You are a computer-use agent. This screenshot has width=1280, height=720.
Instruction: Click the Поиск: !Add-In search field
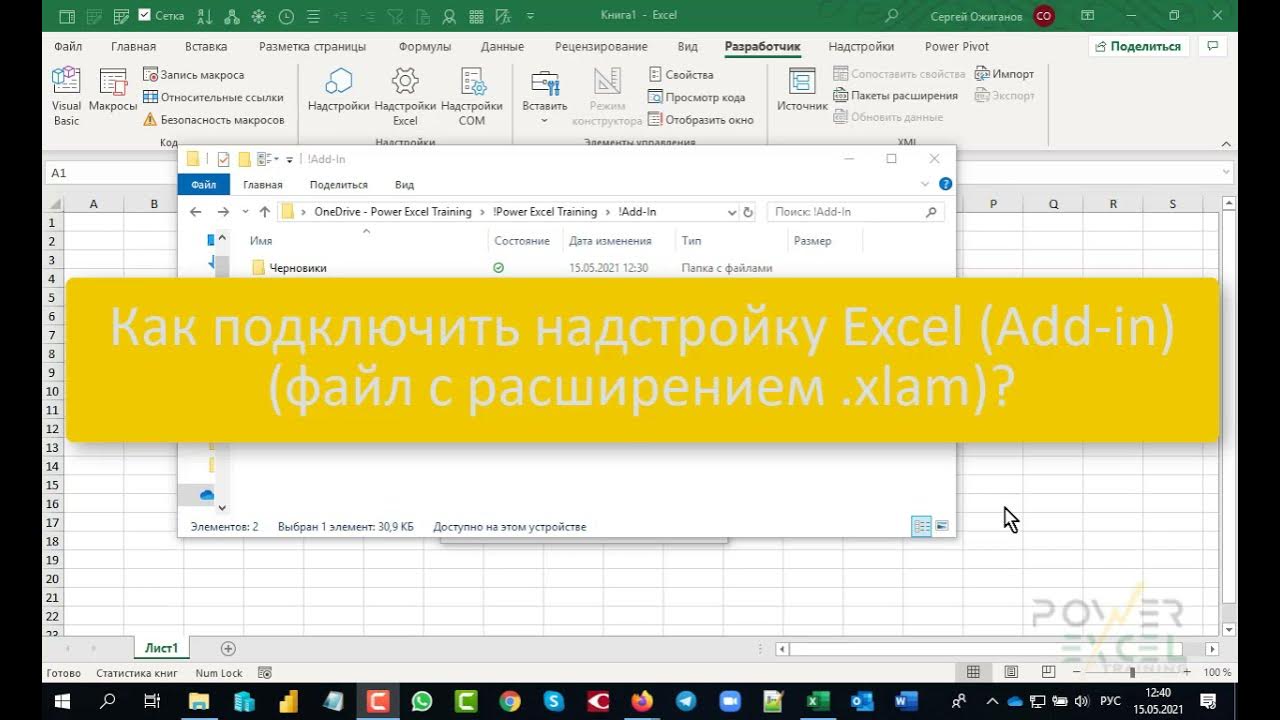pos(855,212)
